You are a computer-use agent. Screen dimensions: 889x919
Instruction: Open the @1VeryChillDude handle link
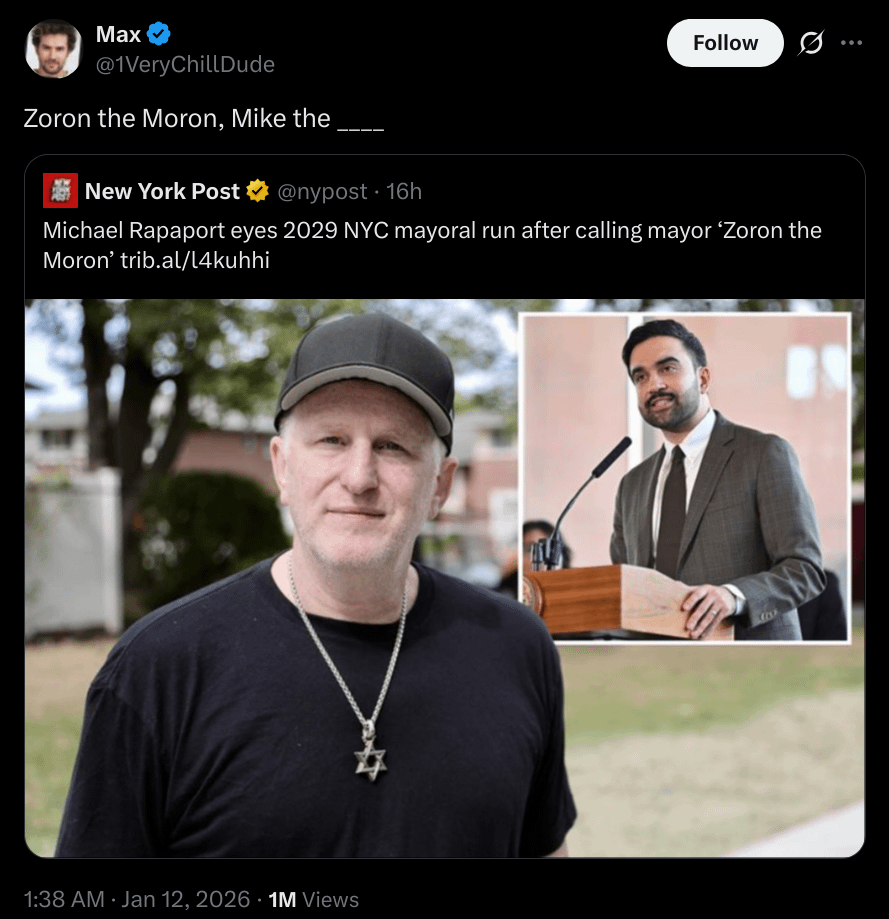(185, 64)
